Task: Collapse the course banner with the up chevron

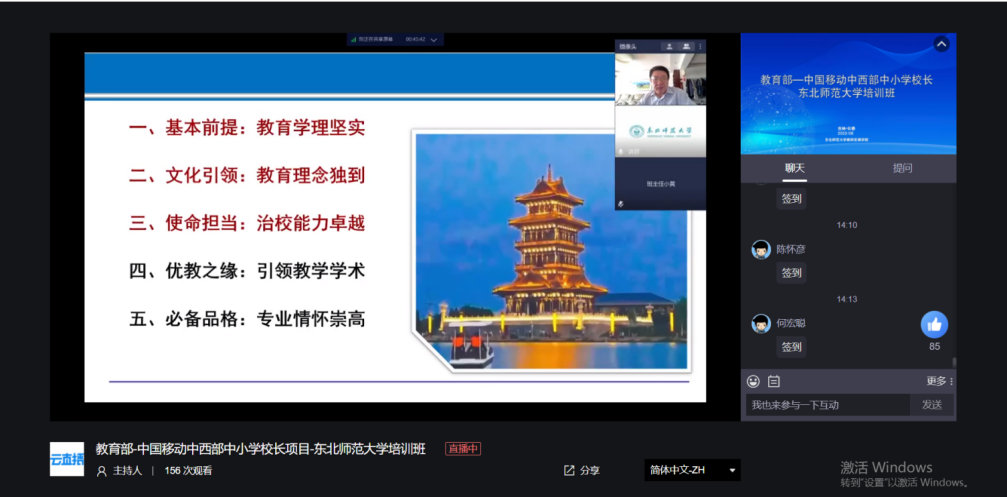Action: [941, 44]
